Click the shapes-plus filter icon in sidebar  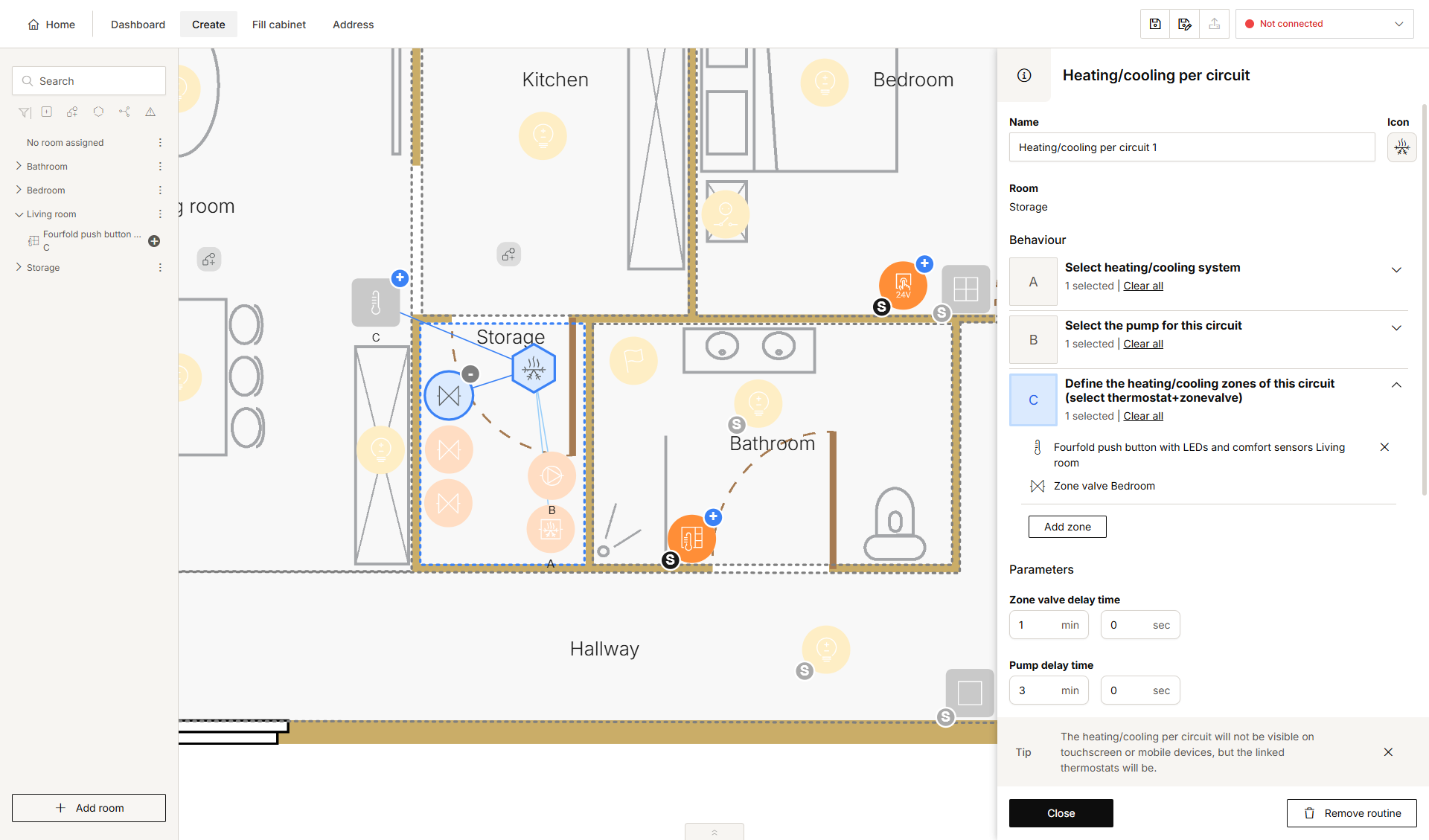pyautogui.click(x=72, y=112)
